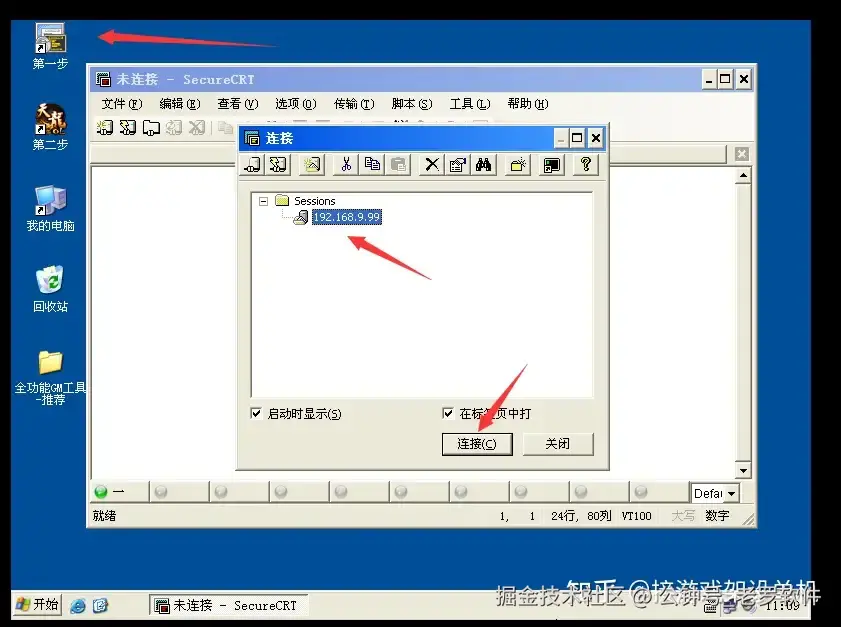The image size is (841, 627).
Task: Open the Default button bar dropdown
Action: click(732, 493)
